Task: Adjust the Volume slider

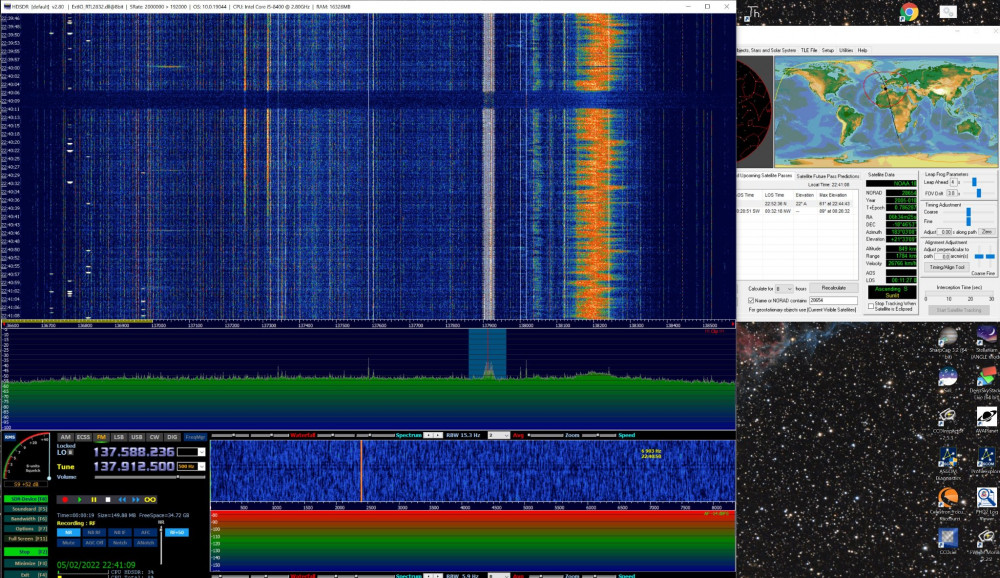Action: point(150,477)
